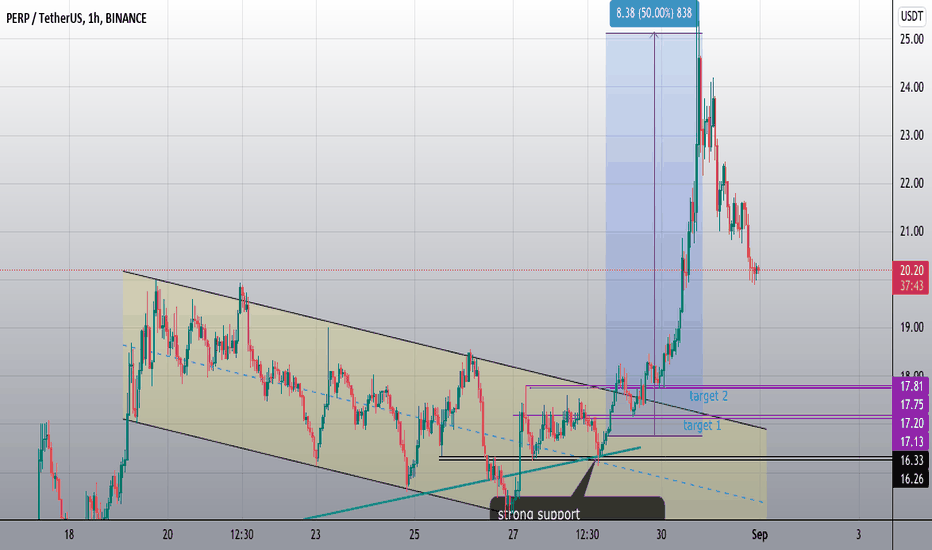Click the 22.00 price axis label
This screenshot has height=550, width=932.
pyautogui.click(x=912, y=183)
